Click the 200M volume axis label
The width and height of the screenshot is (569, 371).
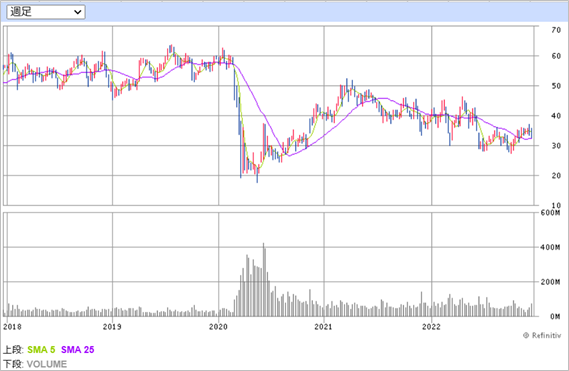[550, 282]
